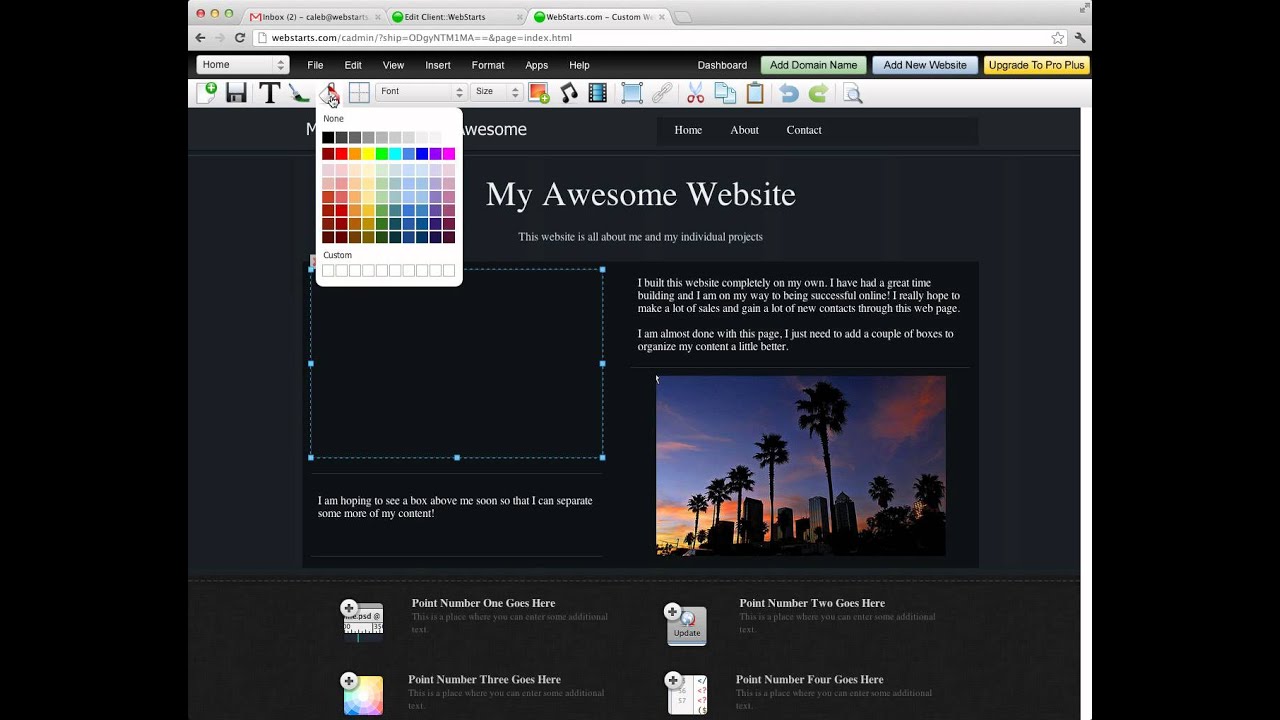Image resolution: width=1280 pixels, height=720 pixels.
Task: Click the paintbrush tool icon
Action: click(299, 93)
